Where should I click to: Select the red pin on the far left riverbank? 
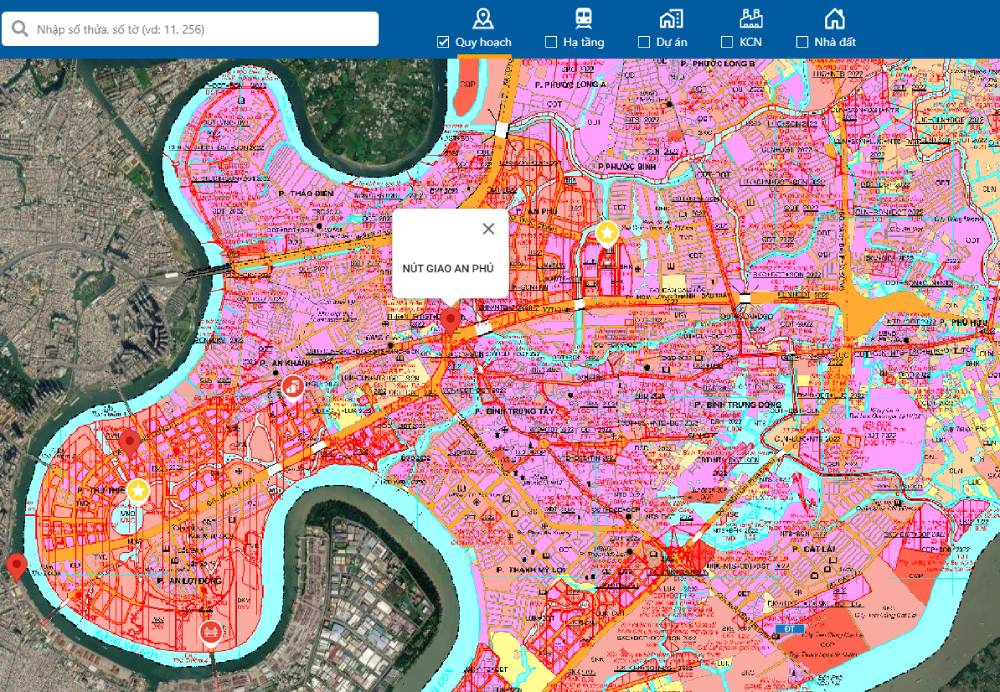coord(16,565)
